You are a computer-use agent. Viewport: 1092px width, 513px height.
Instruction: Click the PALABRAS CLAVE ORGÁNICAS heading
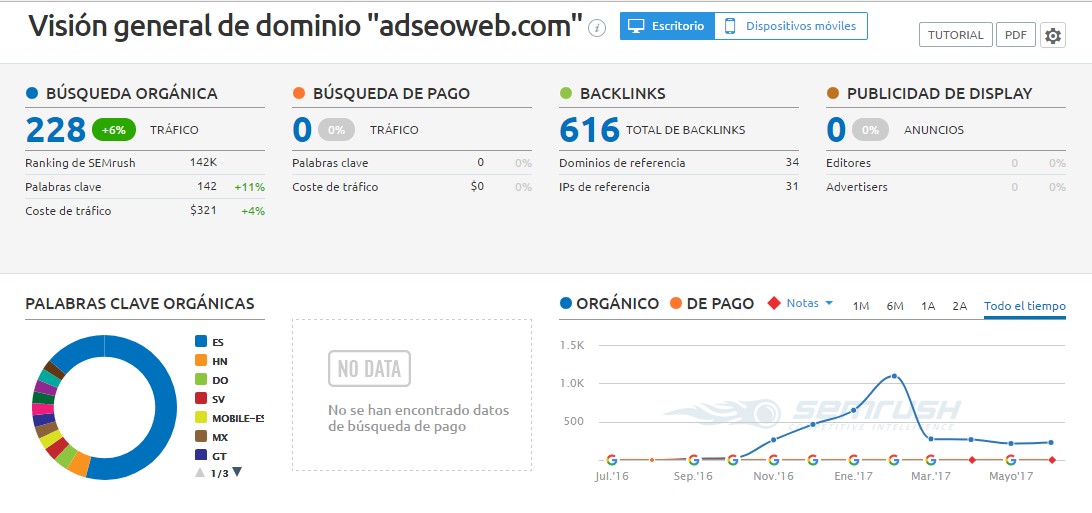(x=140, y=303)
